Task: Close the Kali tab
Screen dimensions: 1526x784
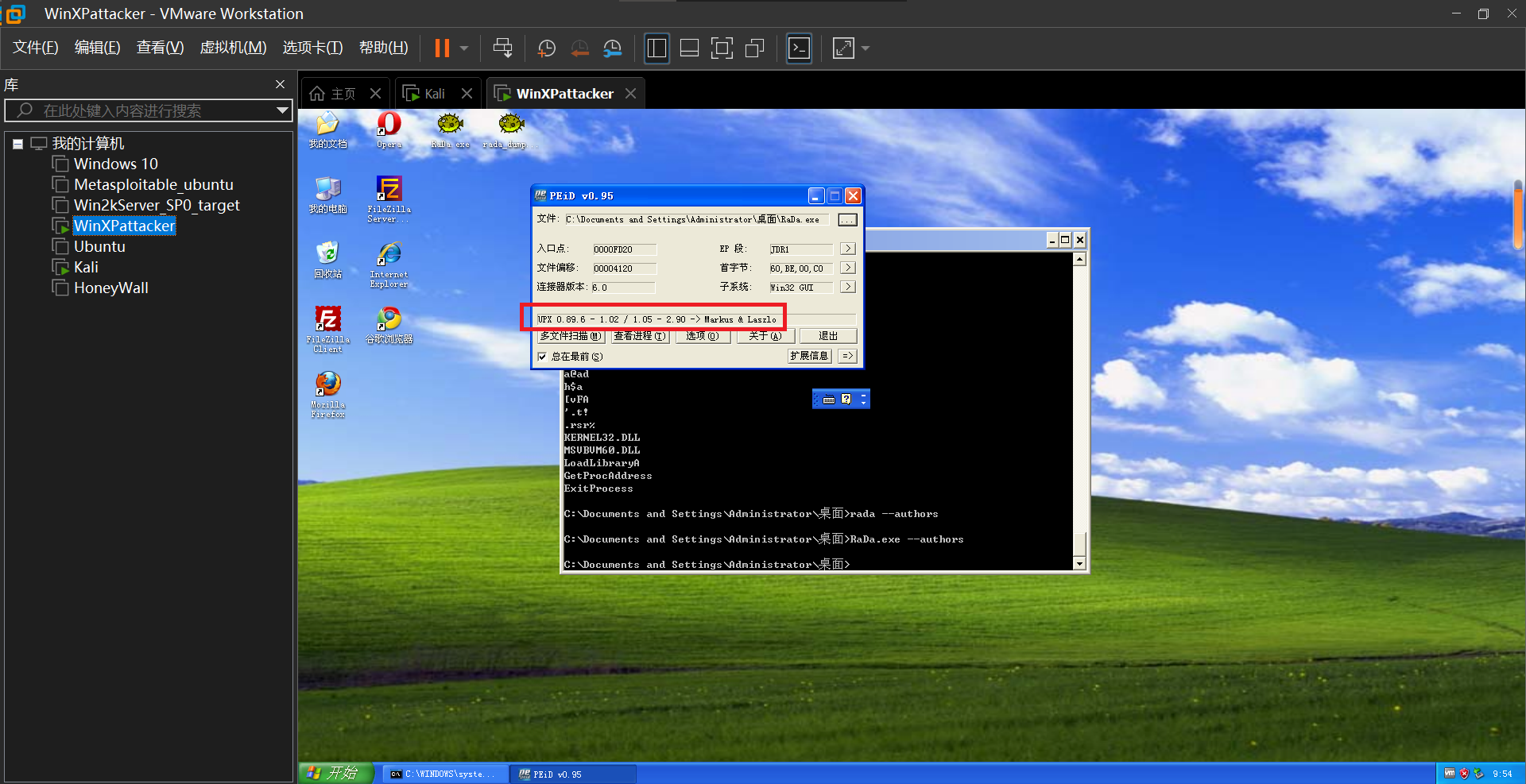Action: coord(467,94)
